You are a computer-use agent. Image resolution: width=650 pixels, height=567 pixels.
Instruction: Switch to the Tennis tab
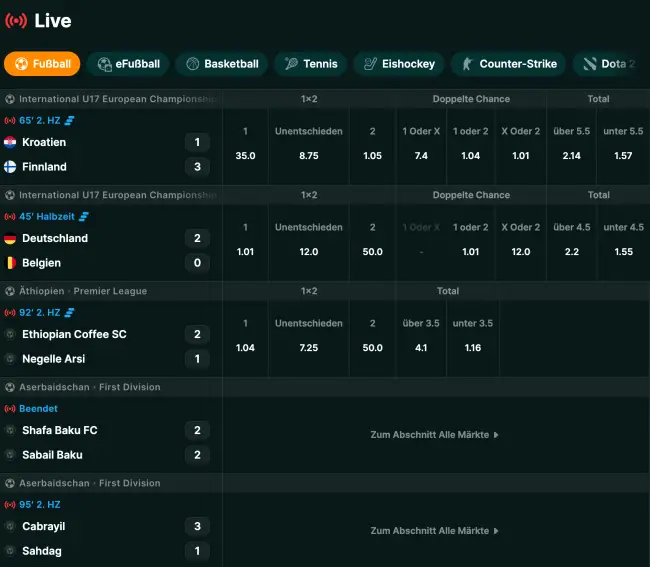[x=310, y=64]
